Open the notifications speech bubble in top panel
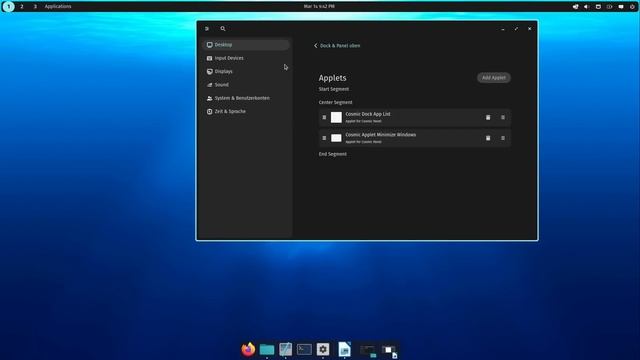 [x=621, y=7]
